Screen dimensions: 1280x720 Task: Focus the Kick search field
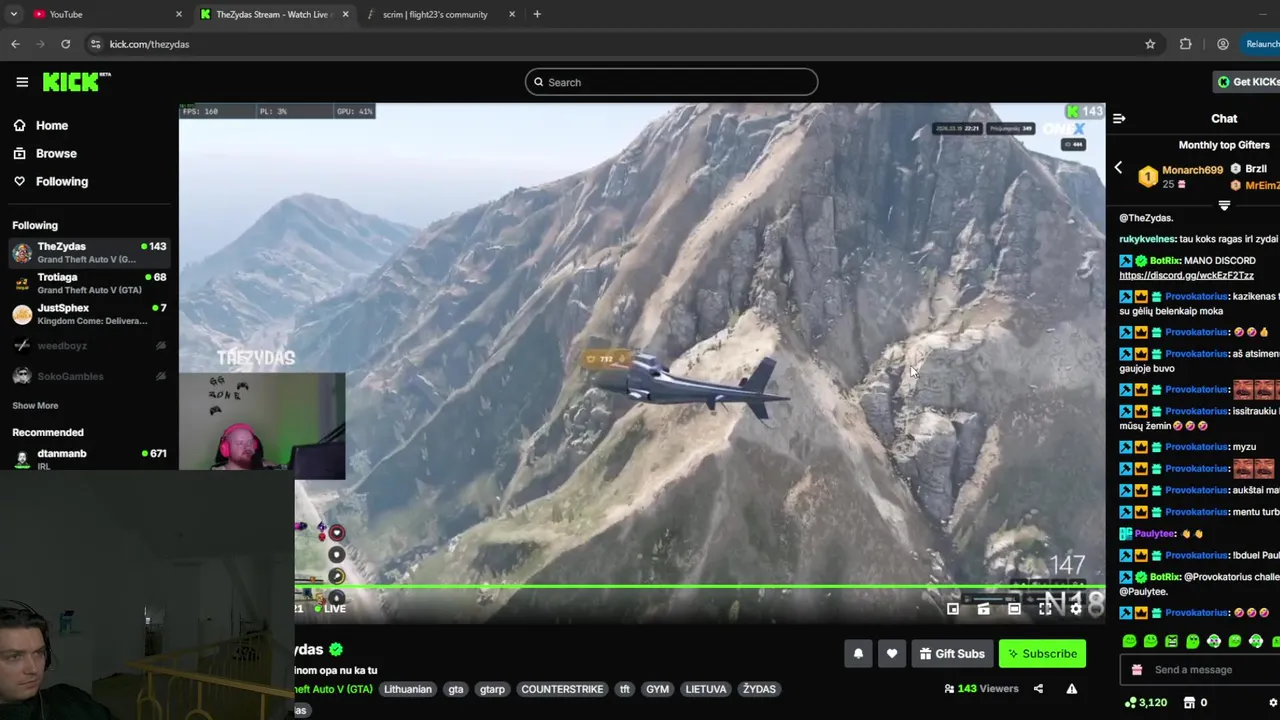point(671,82)
